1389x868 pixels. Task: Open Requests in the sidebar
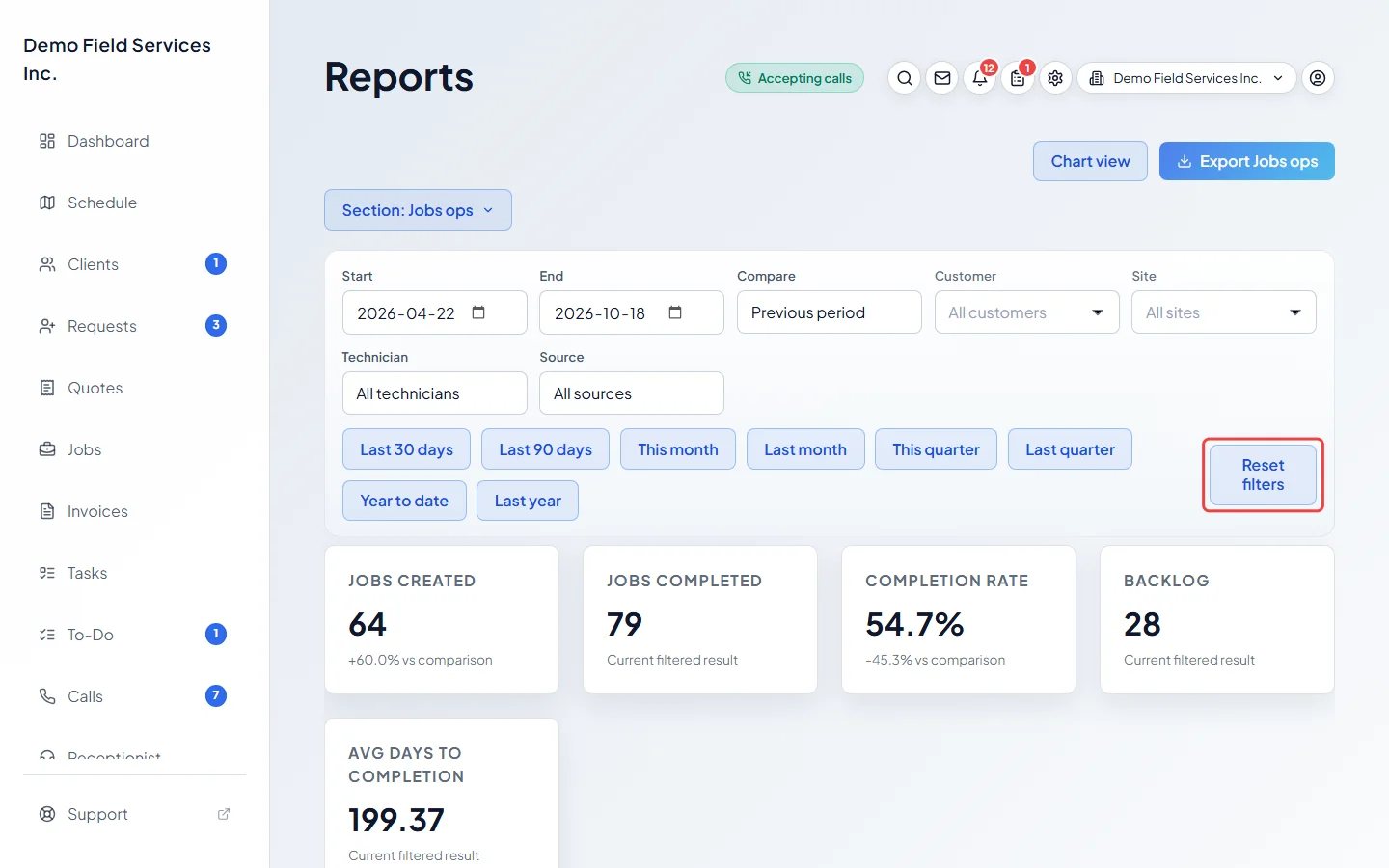134,326
